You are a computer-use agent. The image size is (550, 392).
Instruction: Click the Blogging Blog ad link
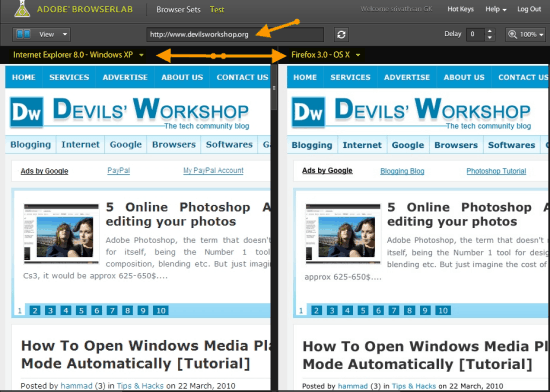(x=402, y=171)
